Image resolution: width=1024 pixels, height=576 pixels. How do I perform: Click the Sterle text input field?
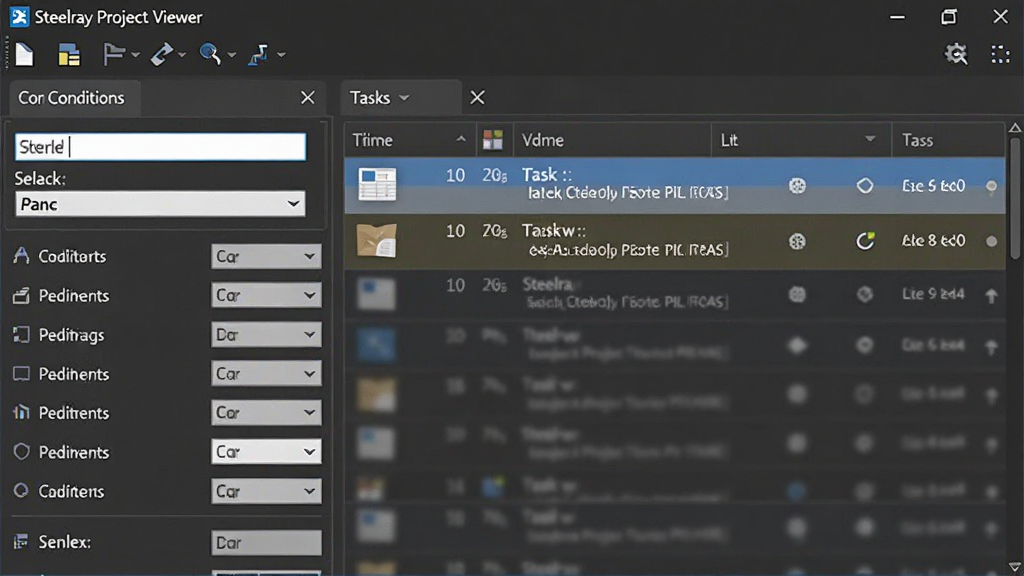pos(160,147)
